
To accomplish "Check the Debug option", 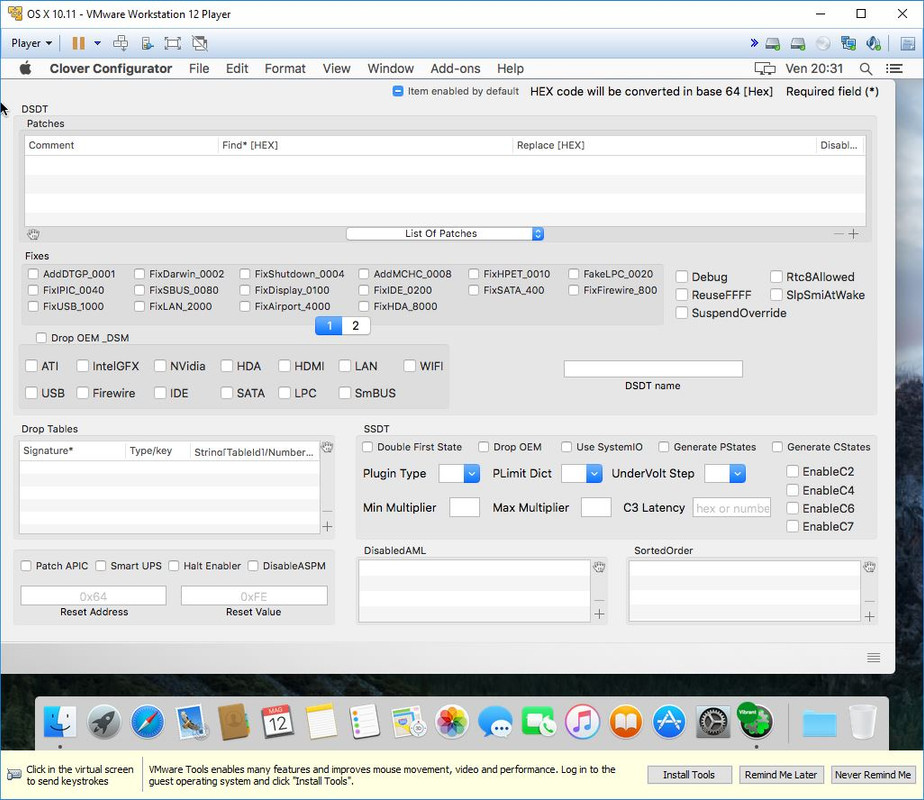I will 682,277.
